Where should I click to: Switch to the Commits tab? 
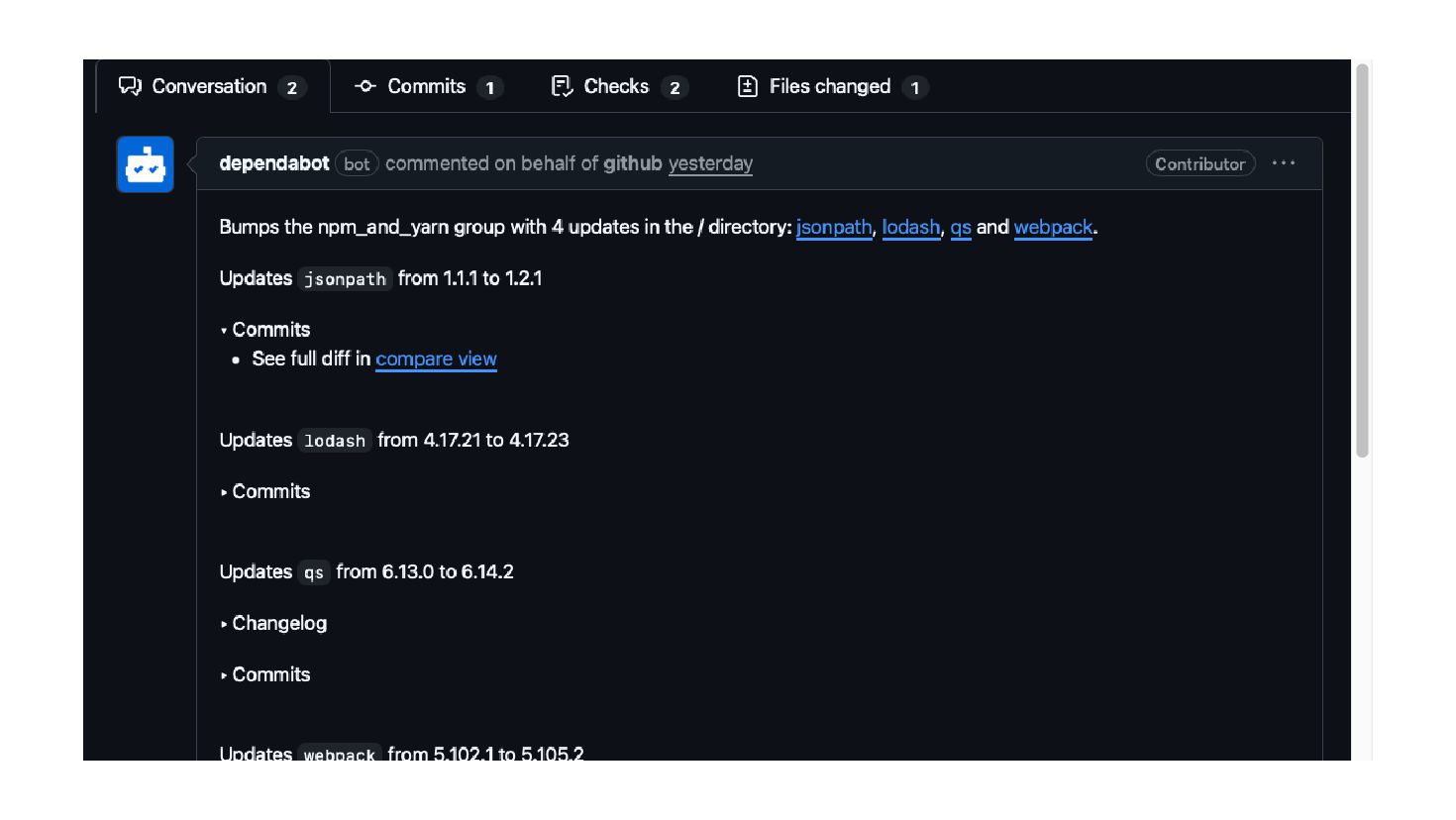pyautogui.click(x=427, y=86)
